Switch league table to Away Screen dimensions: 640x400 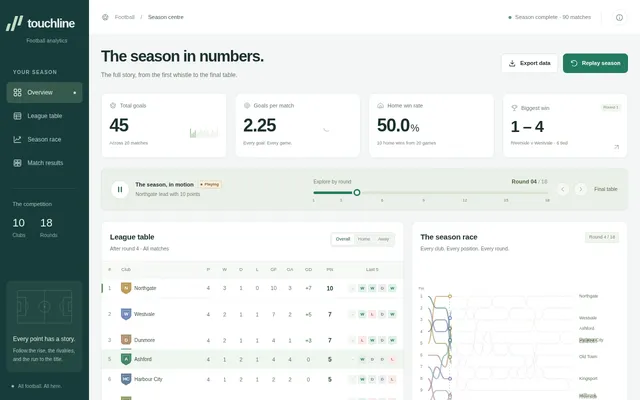pos(383,239)
